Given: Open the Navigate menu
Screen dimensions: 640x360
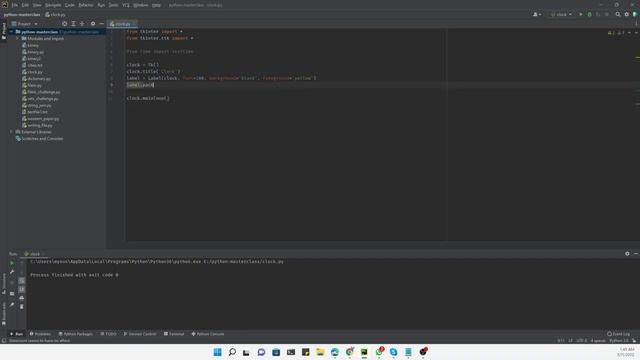Looking at the screenshot, I should pyautogui.click(x=53, y=5).
